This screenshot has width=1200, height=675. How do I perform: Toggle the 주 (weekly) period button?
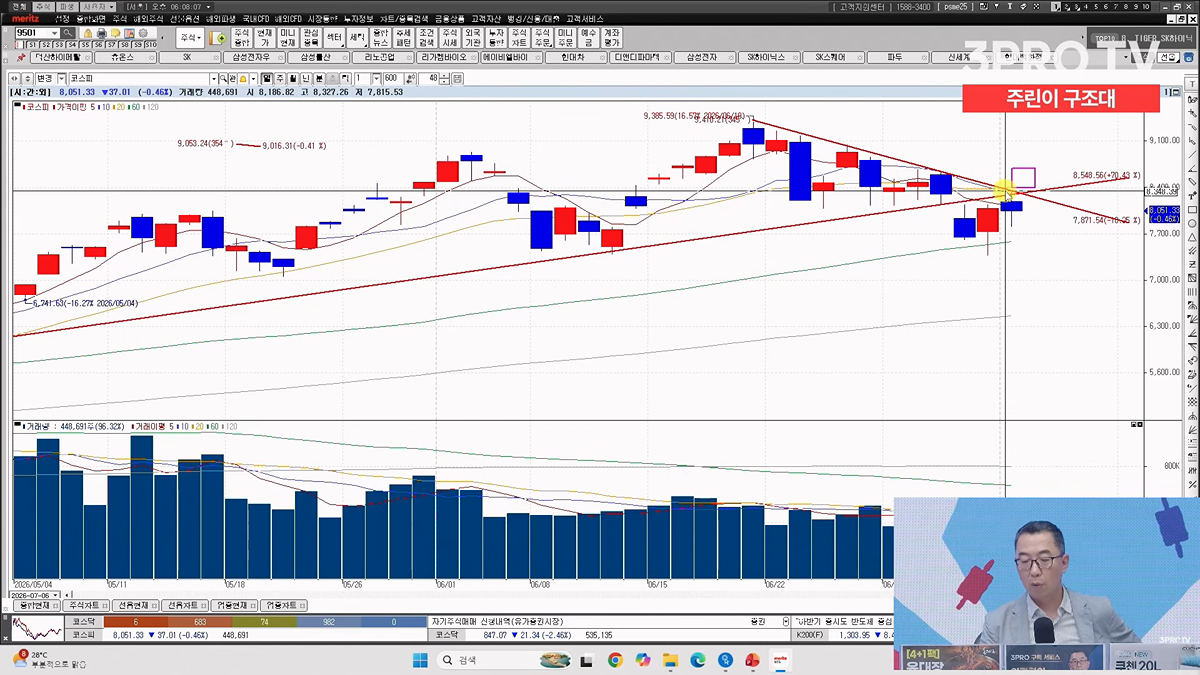coord(279,78)
